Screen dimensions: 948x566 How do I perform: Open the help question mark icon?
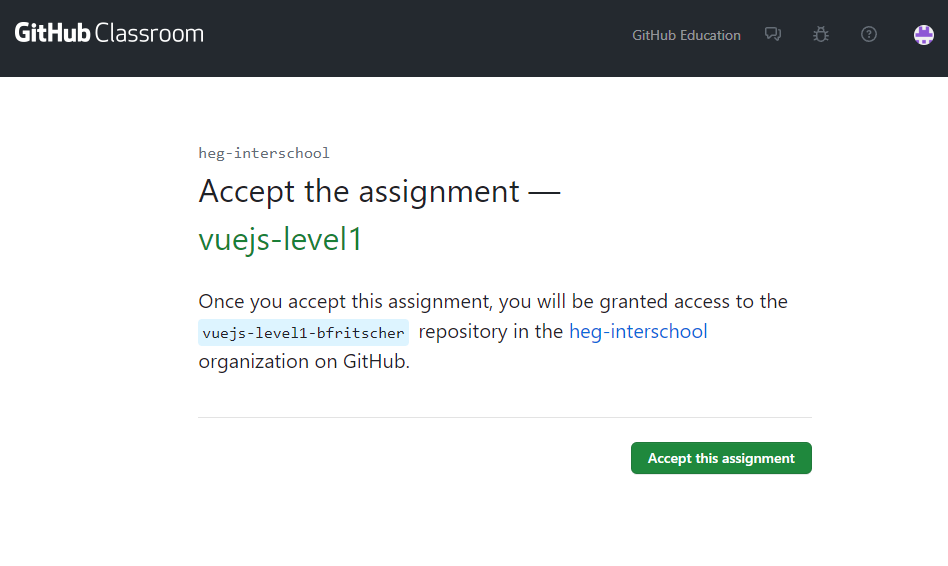pyautogui.click(x=869, y=34)
